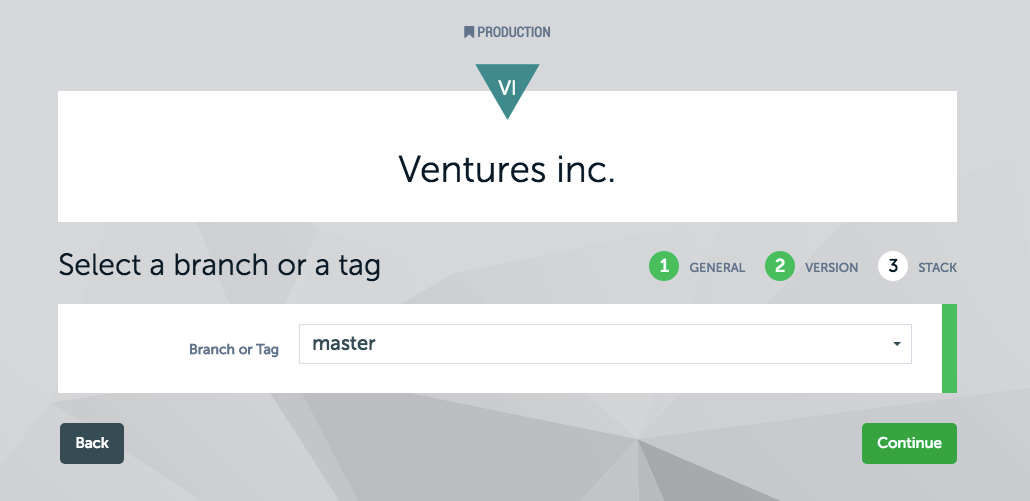Go to the GENERAL step tab
Screen dimensions: 1030x501
[717, 268]
